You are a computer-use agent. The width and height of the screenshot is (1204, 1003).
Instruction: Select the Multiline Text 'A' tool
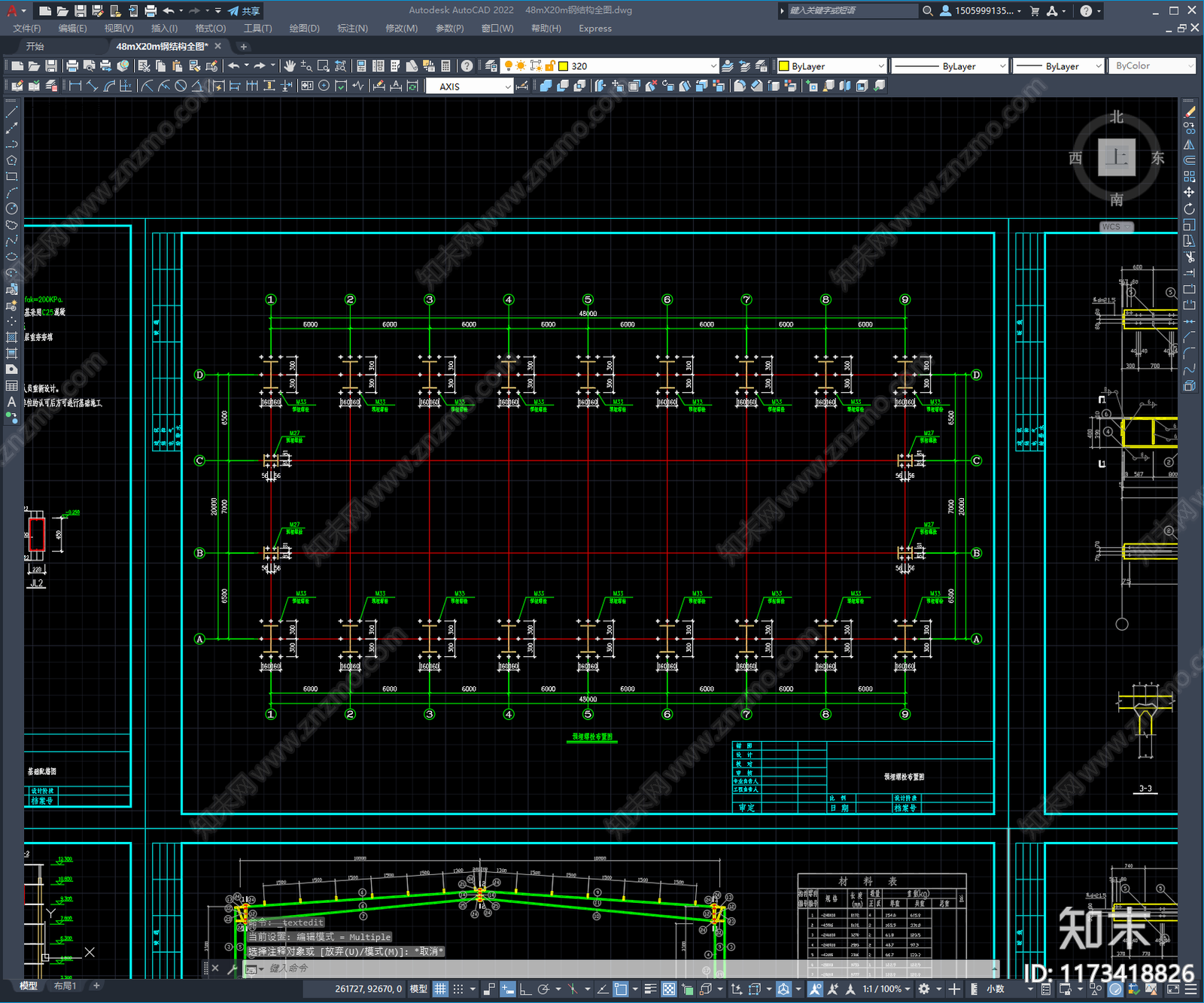[11, 402]
